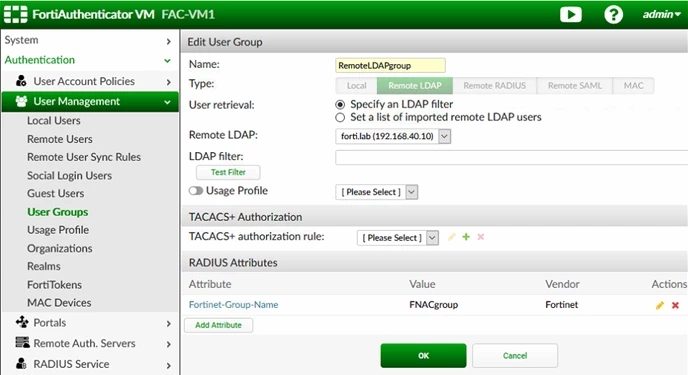The height and width of the screenshot is (375, 688).
Task: Click the Fortinet vendor cell
Action: tap(562, 305)
